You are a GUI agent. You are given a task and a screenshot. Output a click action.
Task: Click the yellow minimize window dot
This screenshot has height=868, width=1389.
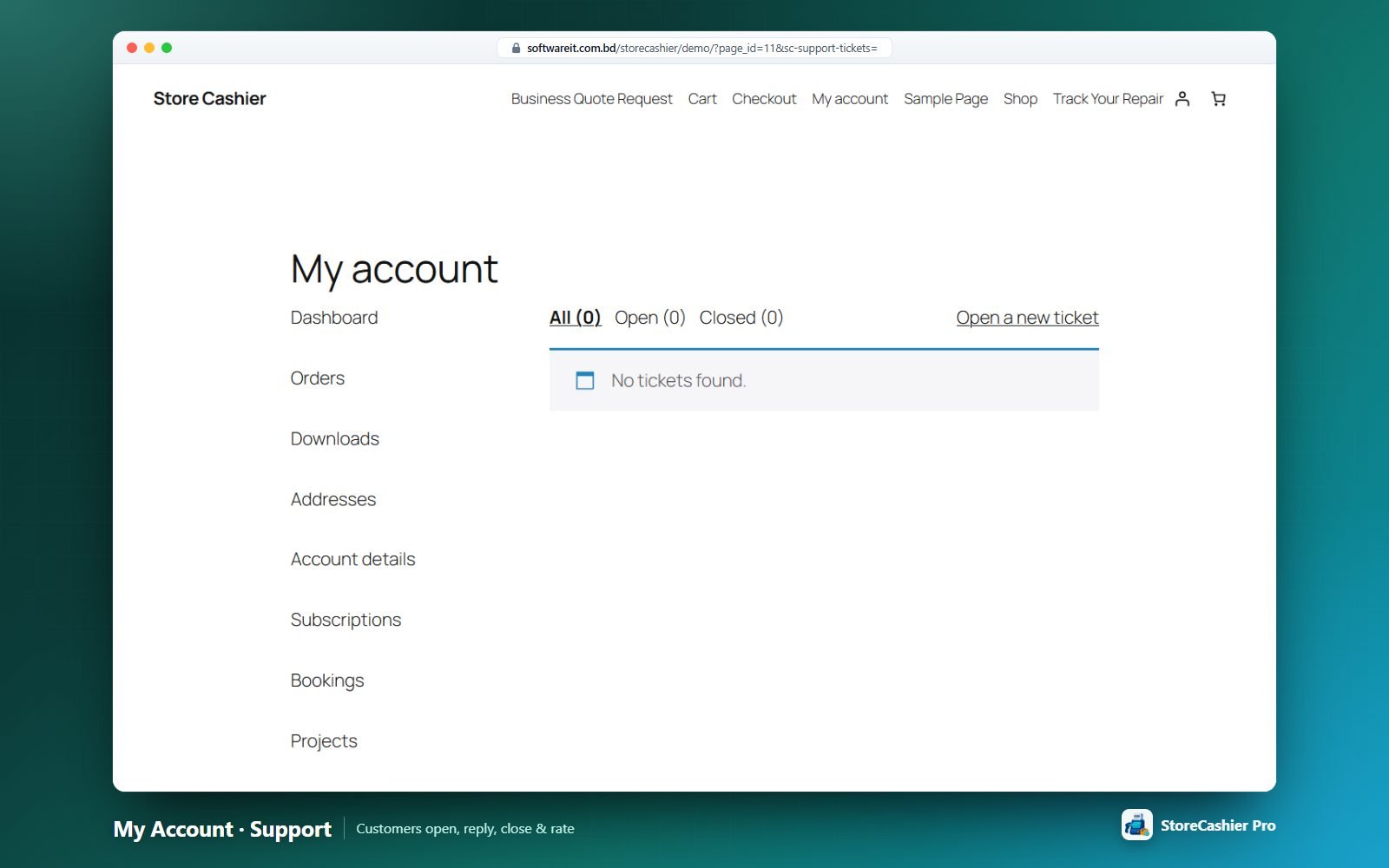click(149, 48)
